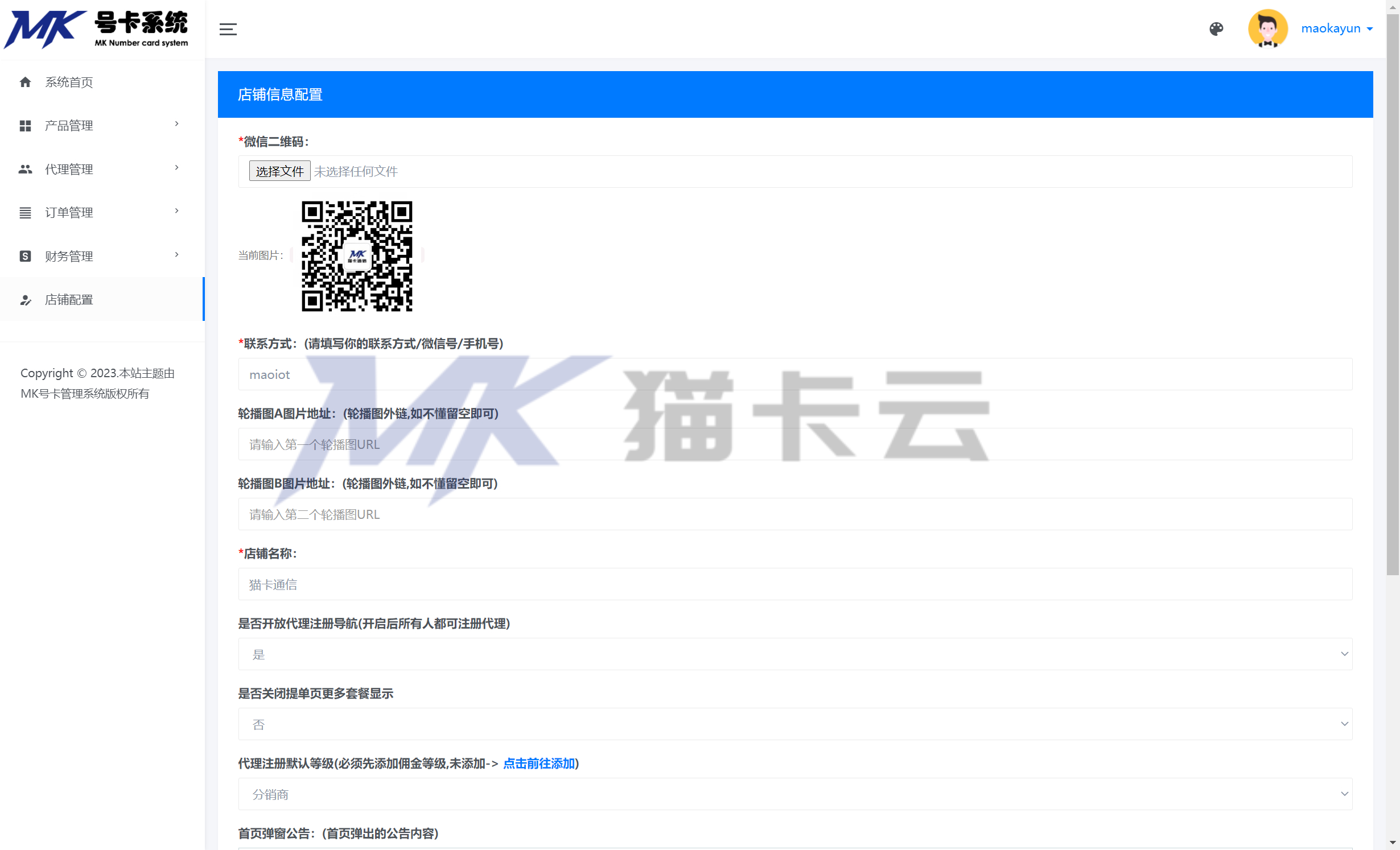Click the 店铺信息配置 panel header

(x=795, y=94)
